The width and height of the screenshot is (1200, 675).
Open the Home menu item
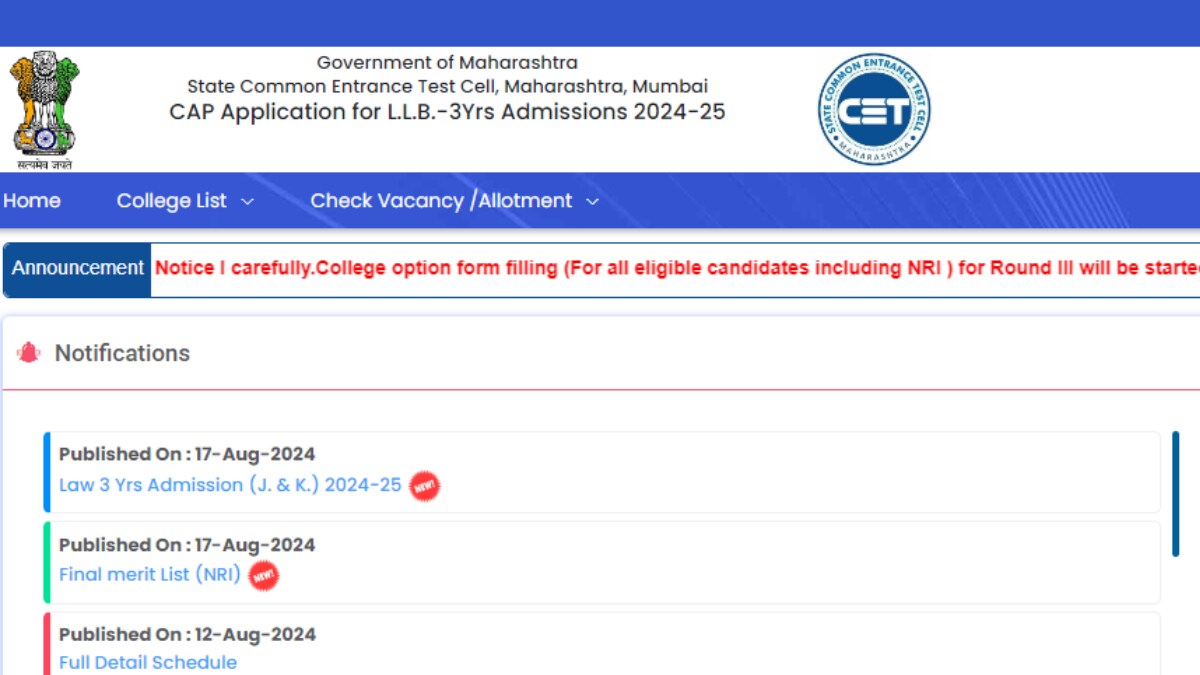(x=31, y=201)
